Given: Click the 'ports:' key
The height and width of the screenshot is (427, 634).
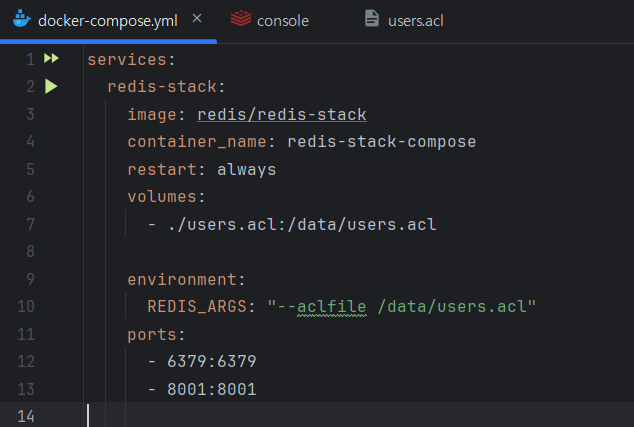Looking at the screenshot, I should pos(156,335).
